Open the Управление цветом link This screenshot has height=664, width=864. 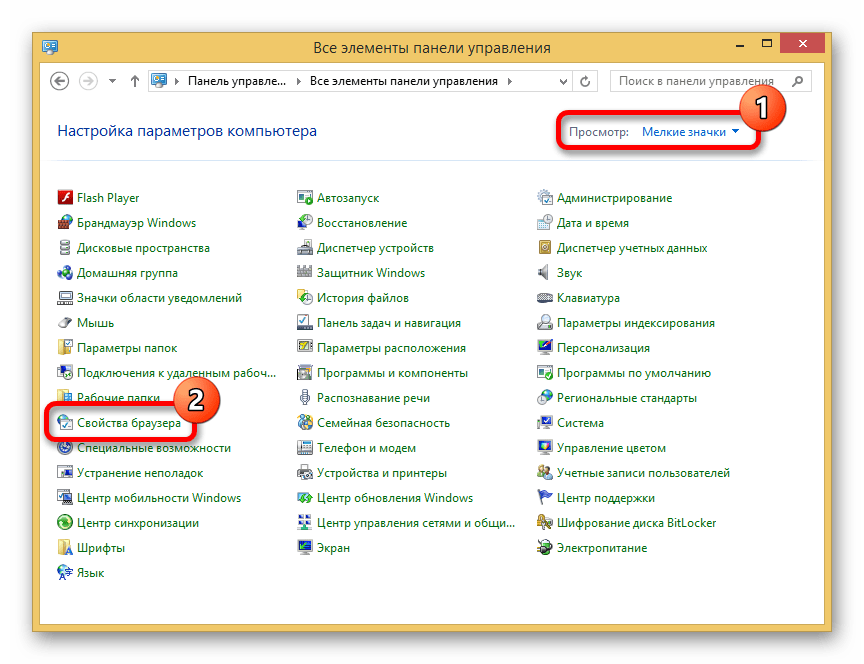tap(611, 447)
